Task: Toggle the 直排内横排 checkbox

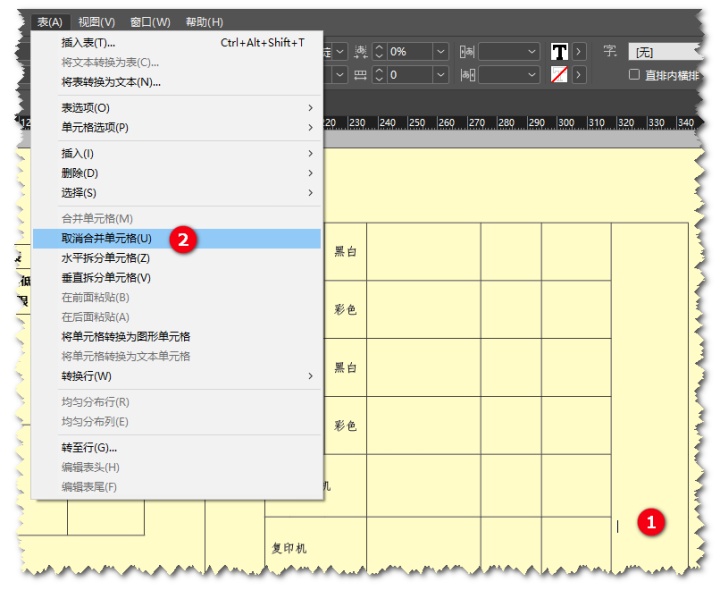Action: (634, 74)
